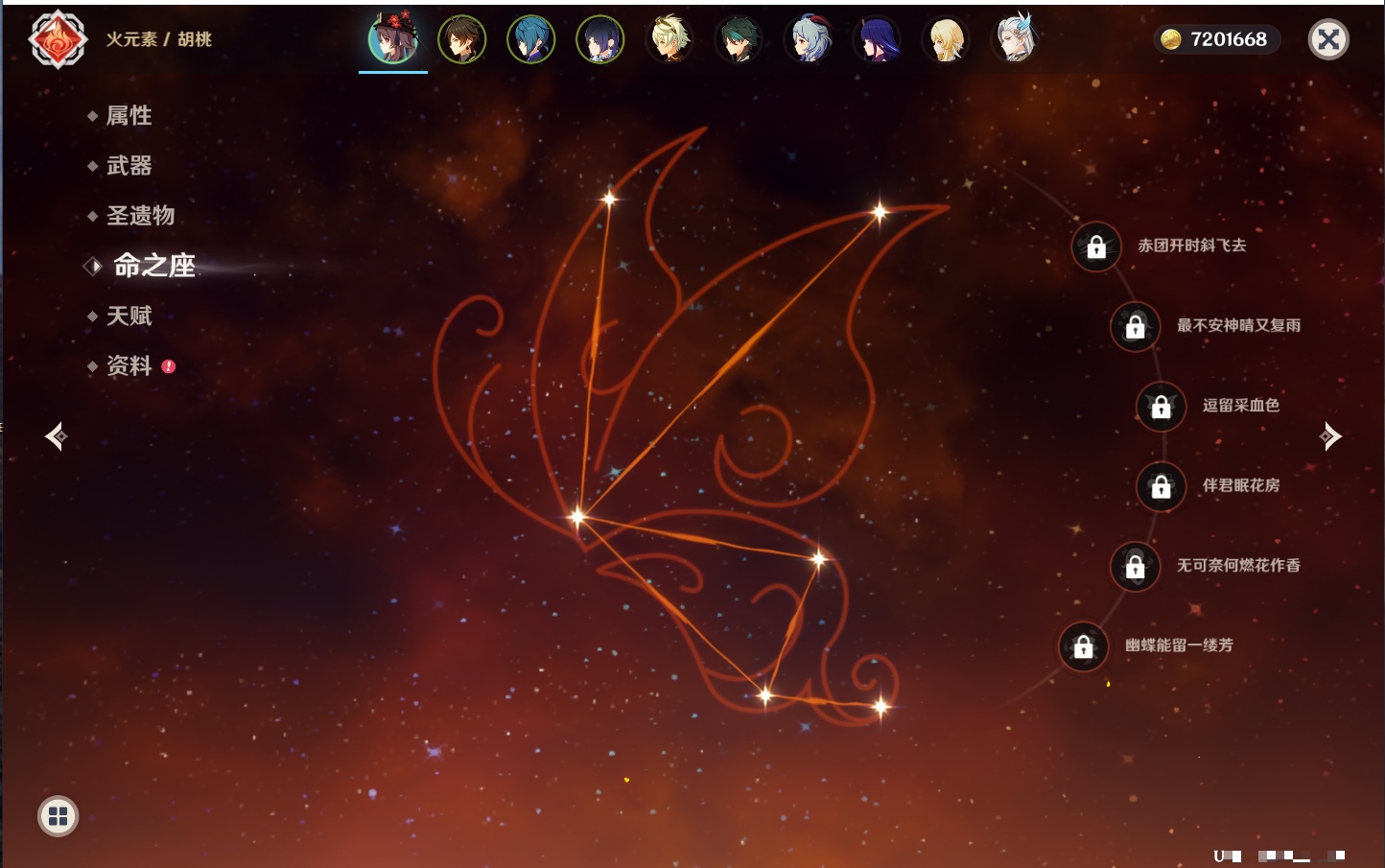This screenshot has width=1385, height=868.
Task: Open the 属性 attributes tab
Action: tap(129, 116)
